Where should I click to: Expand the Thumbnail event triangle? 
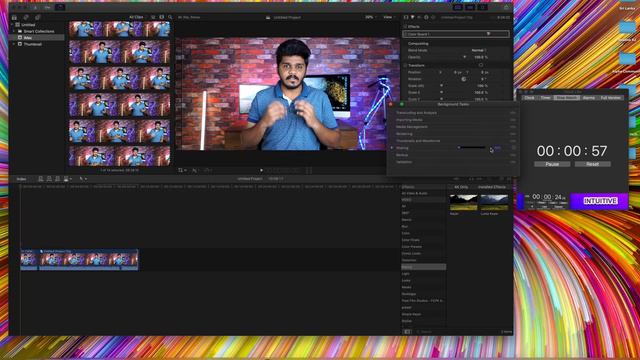pos(14,44)
